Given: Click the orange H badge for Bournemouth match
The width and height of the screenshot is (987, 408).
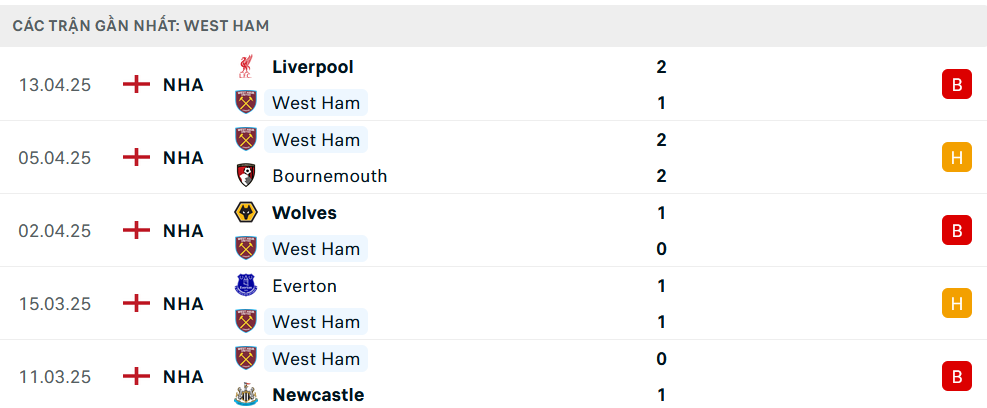Looking at the screenshot, I should [x=956, y=158].
